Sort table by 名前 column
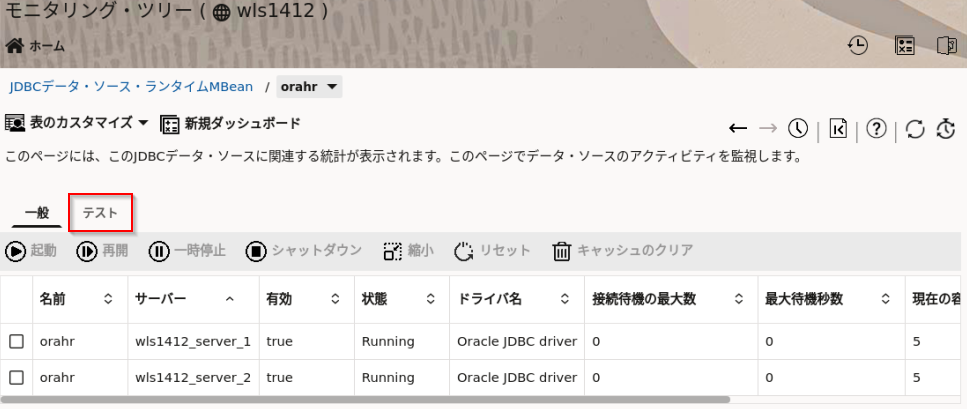The height and width of the screenshot is (409, 967). click(x=108, y=299)
